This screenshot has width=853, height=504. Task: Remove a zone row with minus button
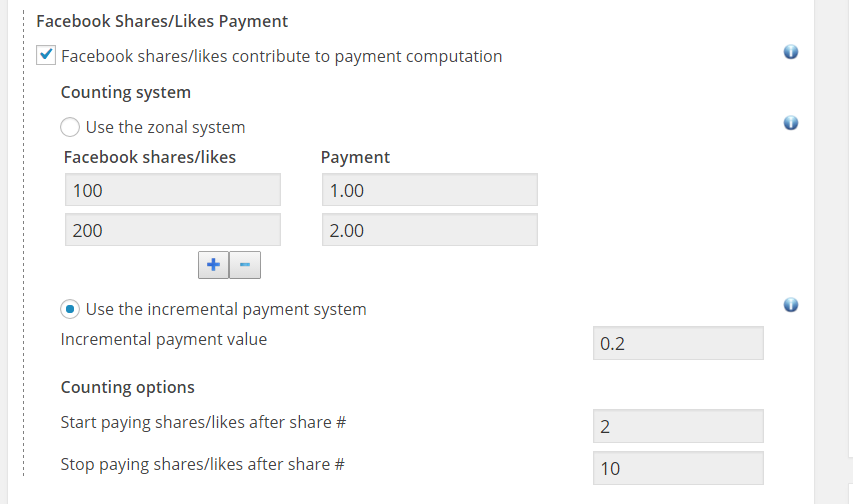click(245, 265)
